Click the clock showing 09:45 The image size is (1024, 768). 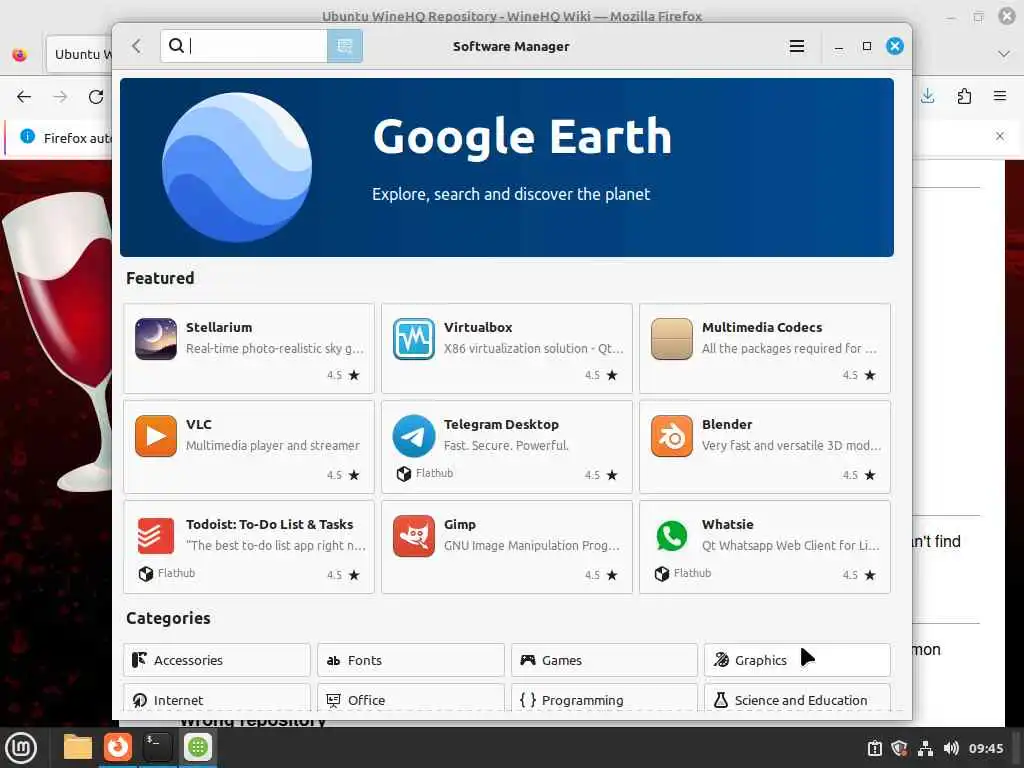pos(986,748)
